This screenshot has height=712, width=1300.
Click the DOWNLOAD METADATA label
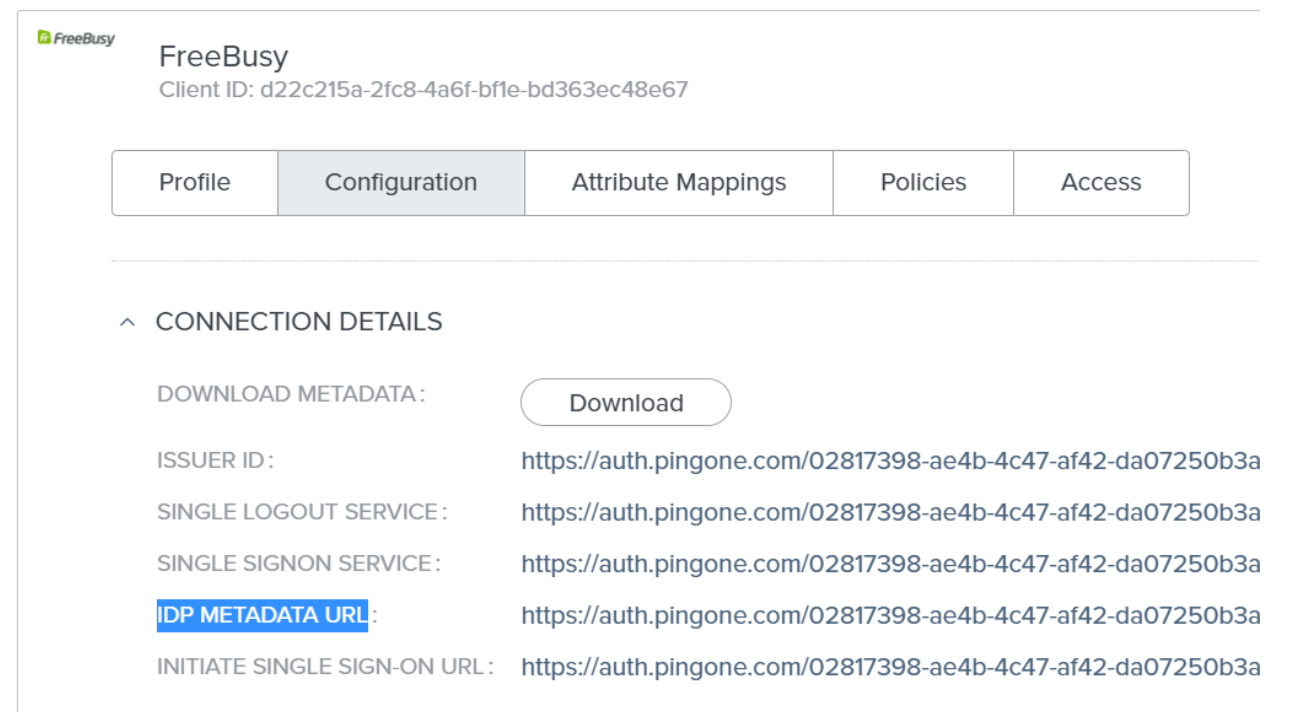pos(291,394)
